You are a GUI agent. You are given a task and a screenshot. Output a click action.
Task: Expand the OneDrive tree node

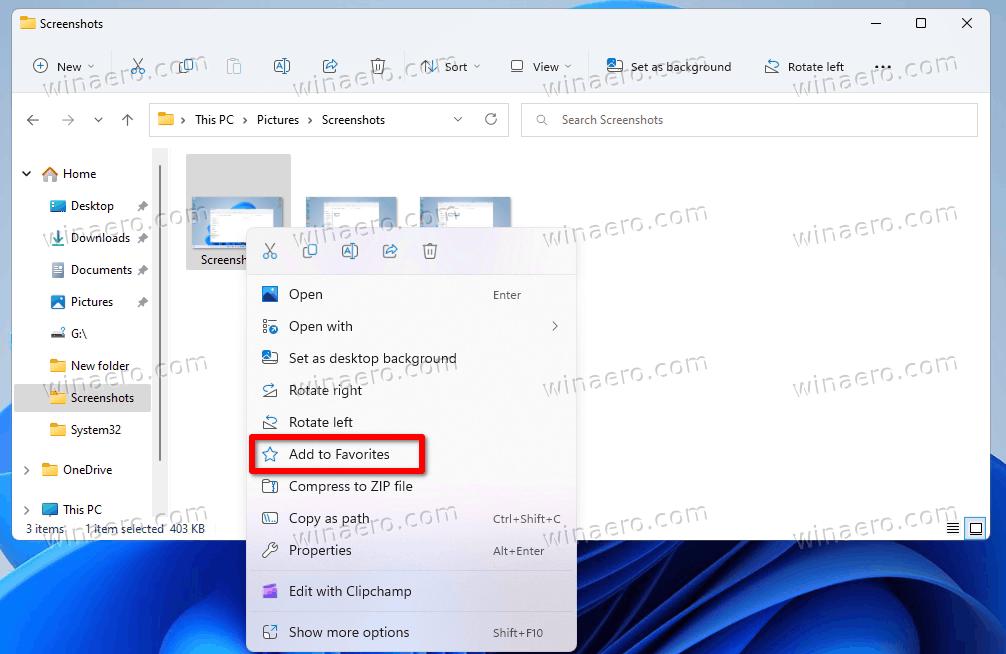(x=27, y=470)
